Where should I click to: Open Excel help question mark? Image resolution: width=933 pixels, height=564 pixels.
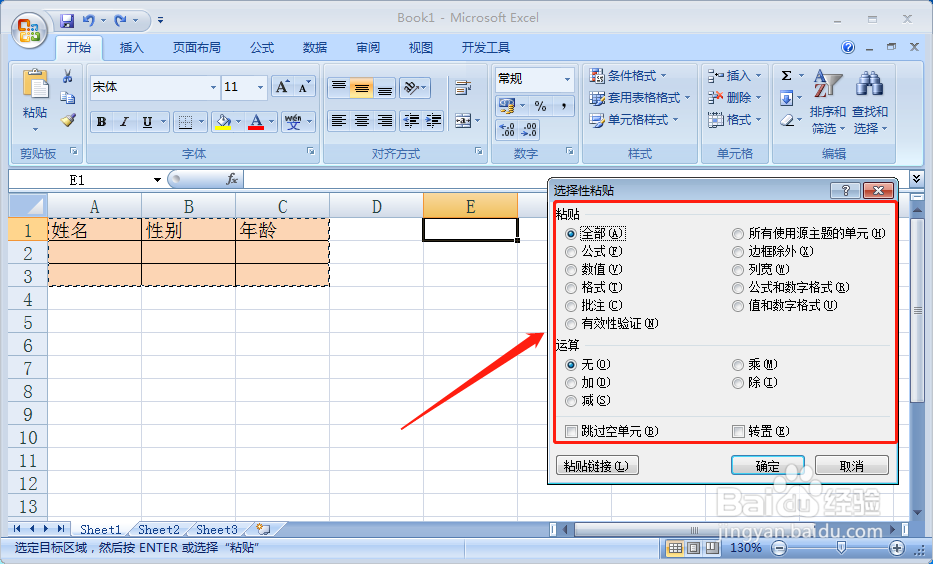coord(848,48)
